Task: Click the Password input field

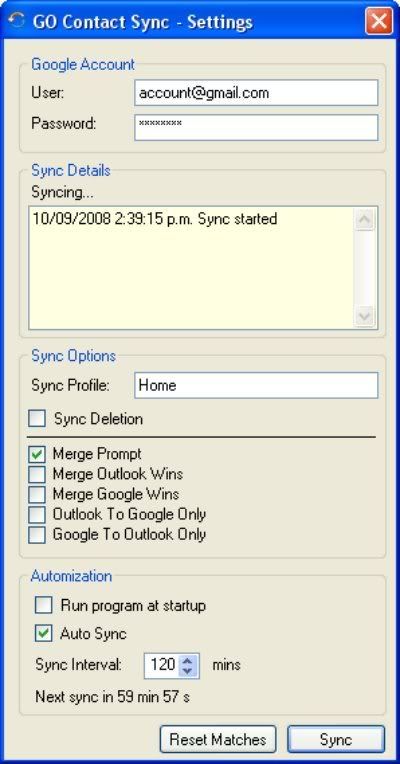Action: click(256, 127)
